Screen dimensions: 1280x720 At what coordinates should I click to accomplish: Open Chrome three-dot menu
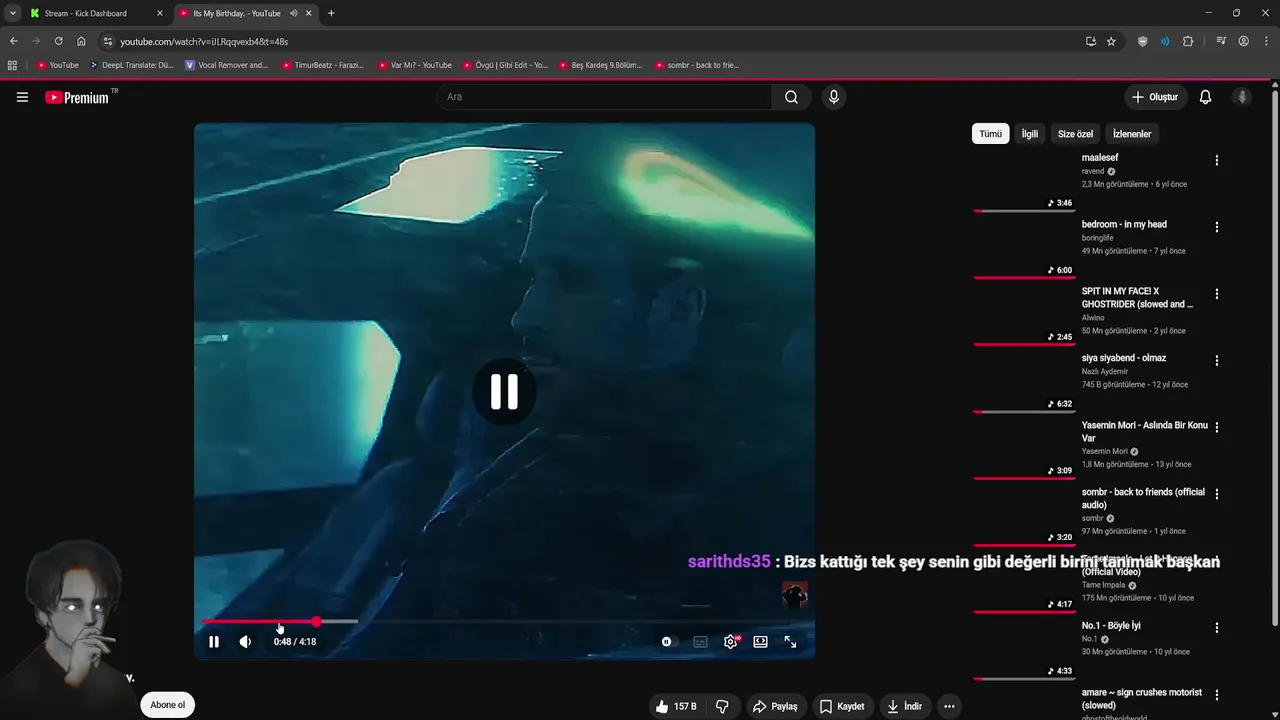coord(1266,41)
